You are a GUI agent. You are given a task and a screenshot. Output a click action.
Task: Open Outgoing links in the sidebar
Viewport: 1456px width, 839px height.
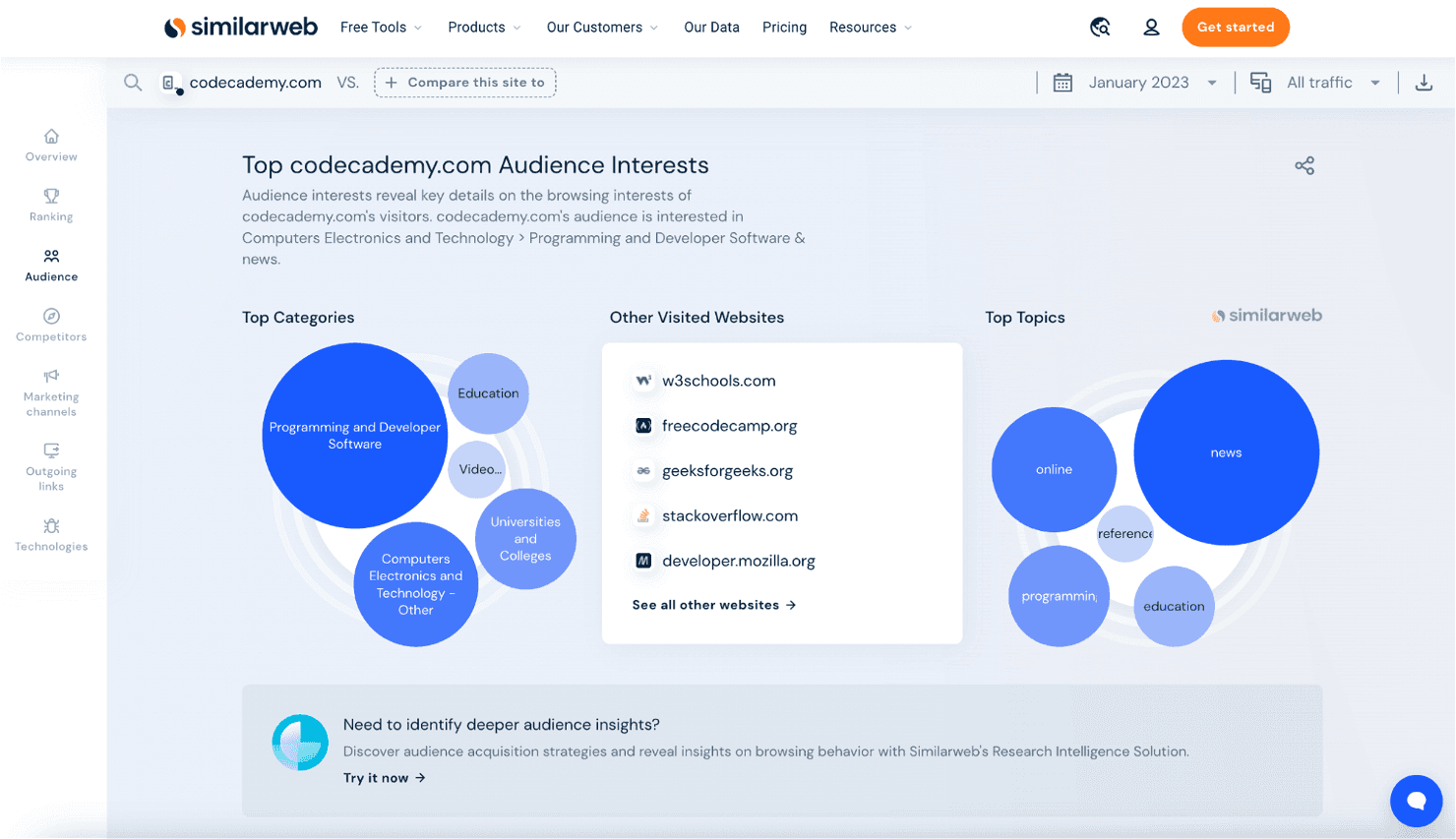[x=51, y=468]
